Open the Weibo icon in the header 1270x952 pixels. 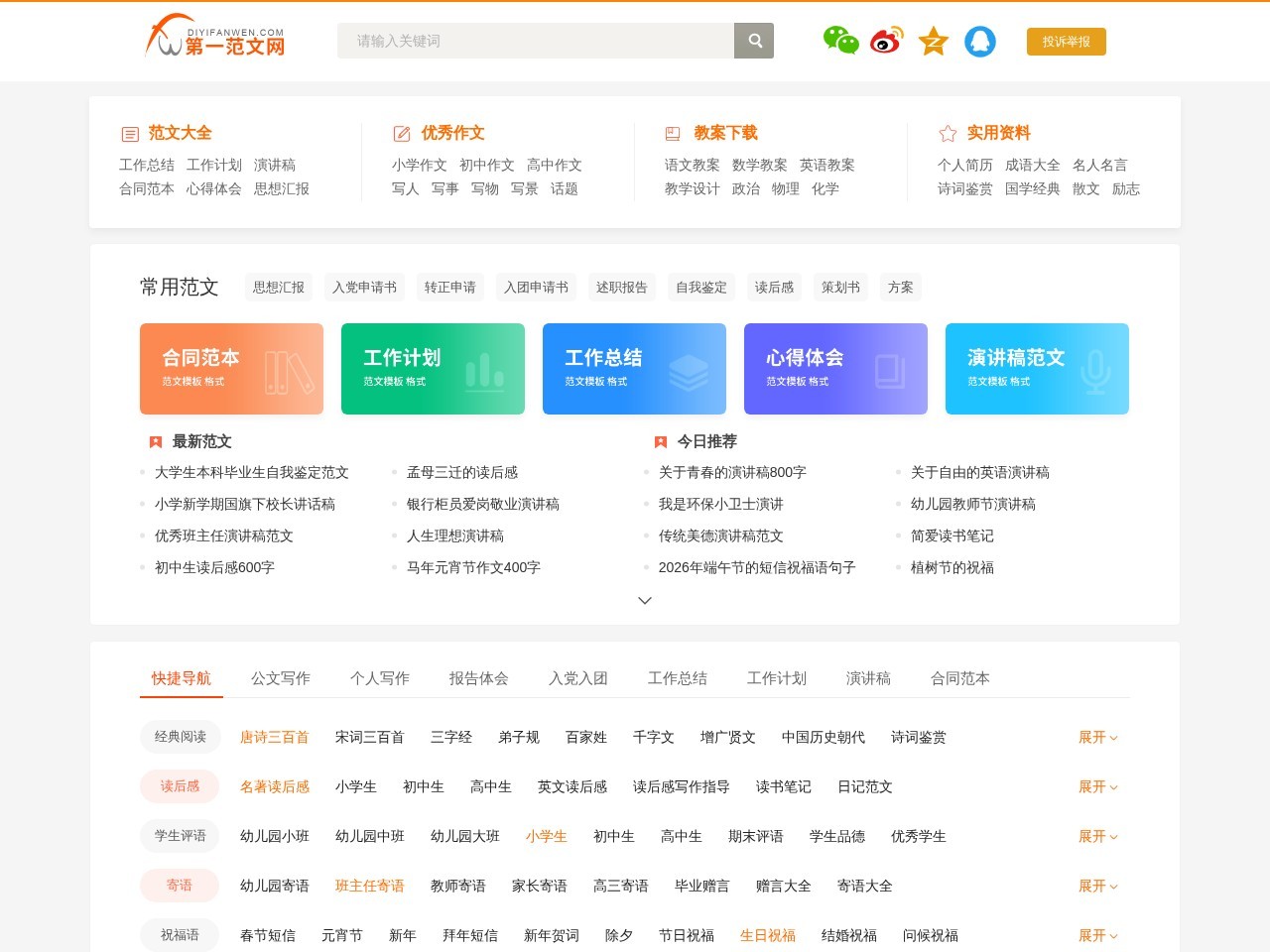885,42
